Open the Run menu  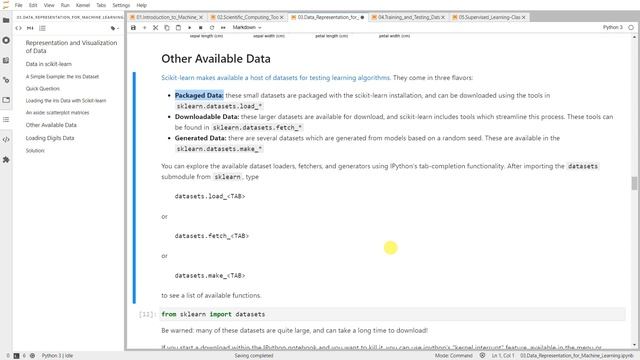coord(65,5)
